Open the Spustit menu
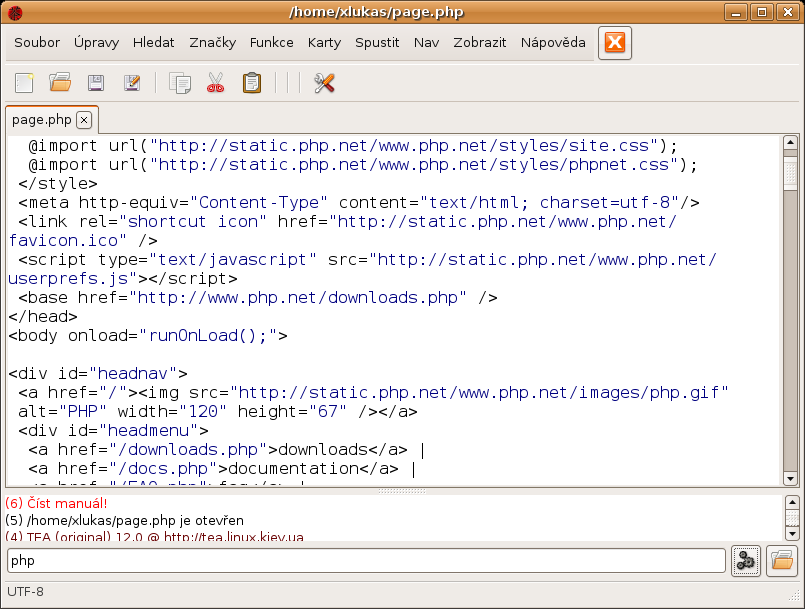The width and height of the screenshot is (805, 609). pyautogui.click(x=377, y=43)
